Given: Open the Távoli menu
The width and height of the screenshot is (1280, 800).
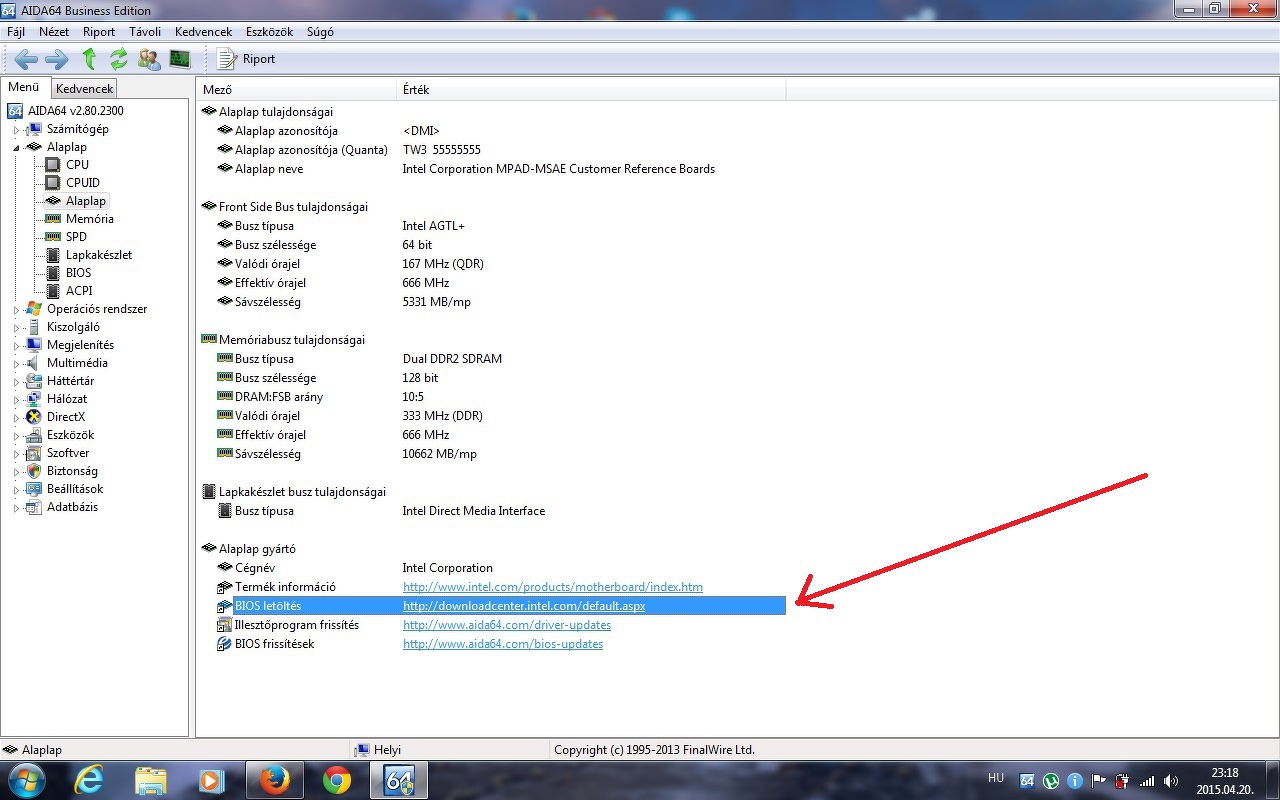Looking at the screenshot, I should tap(145, 32).
